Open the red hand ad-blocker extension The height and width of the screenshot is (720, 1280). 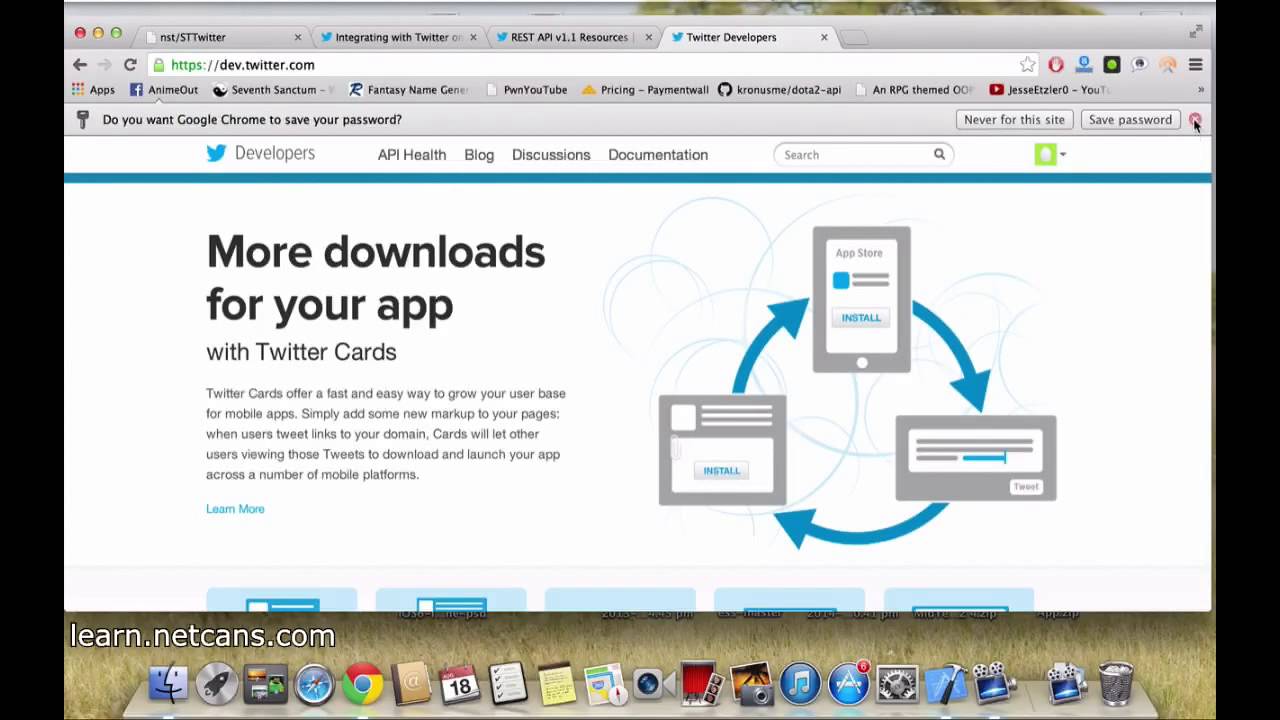point(1056,65)
